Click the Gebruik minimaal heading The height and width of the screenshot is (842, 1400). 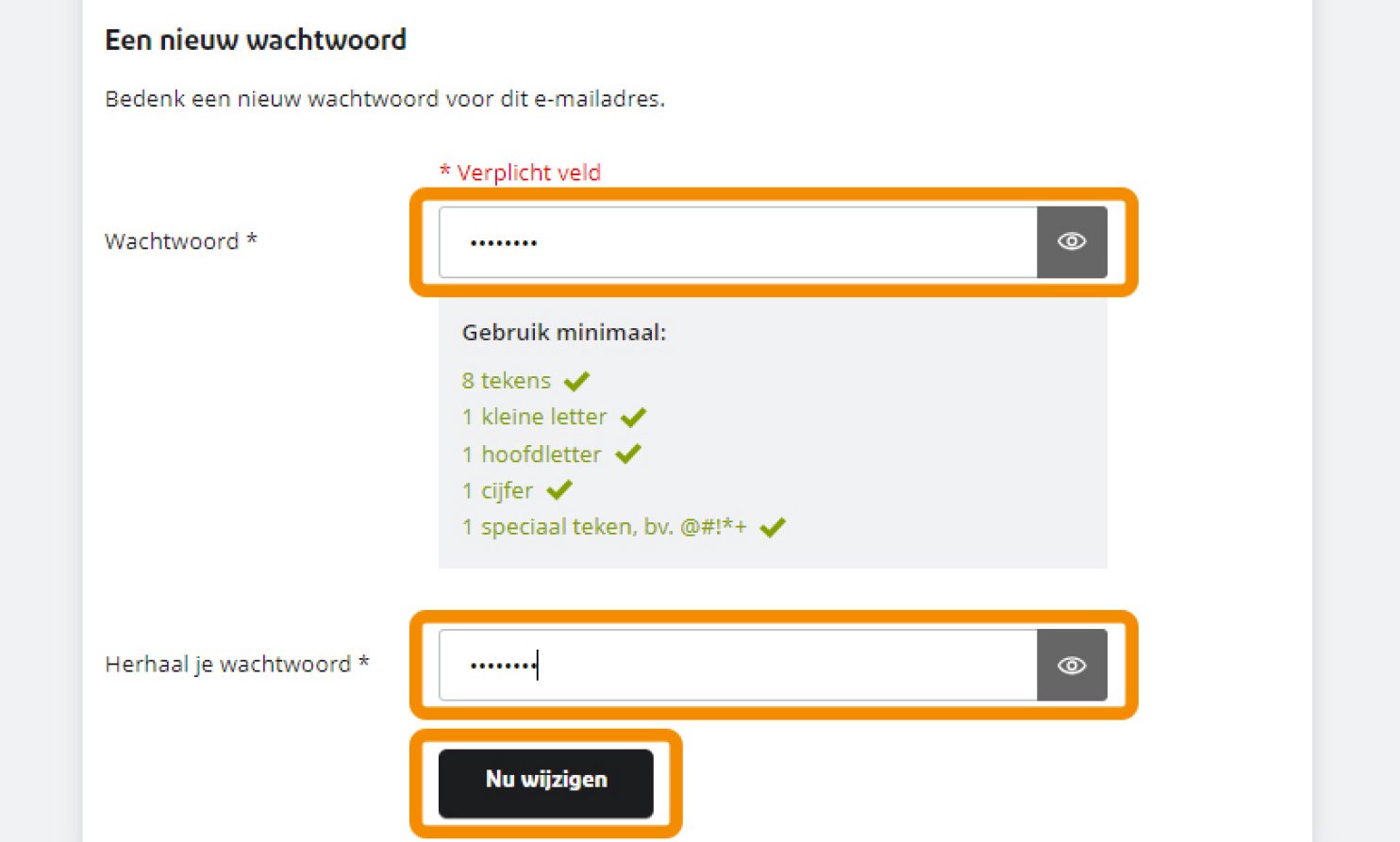click(564, 333)
